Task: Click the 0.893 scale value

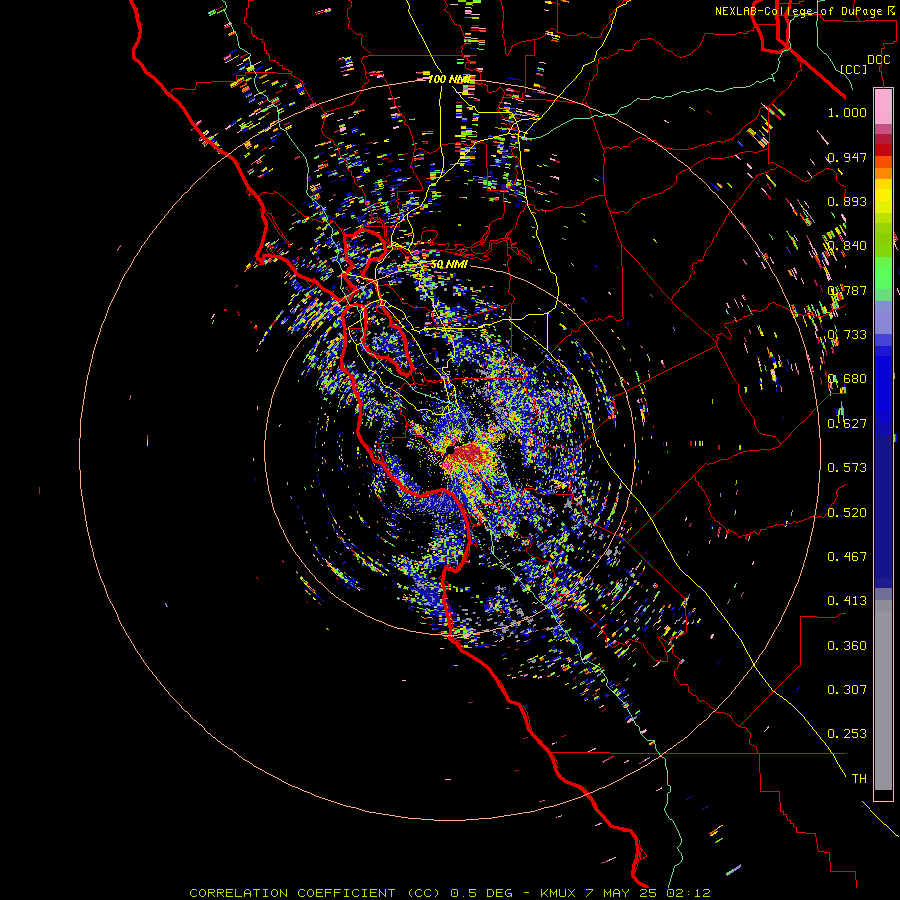Action: point(847,201)
